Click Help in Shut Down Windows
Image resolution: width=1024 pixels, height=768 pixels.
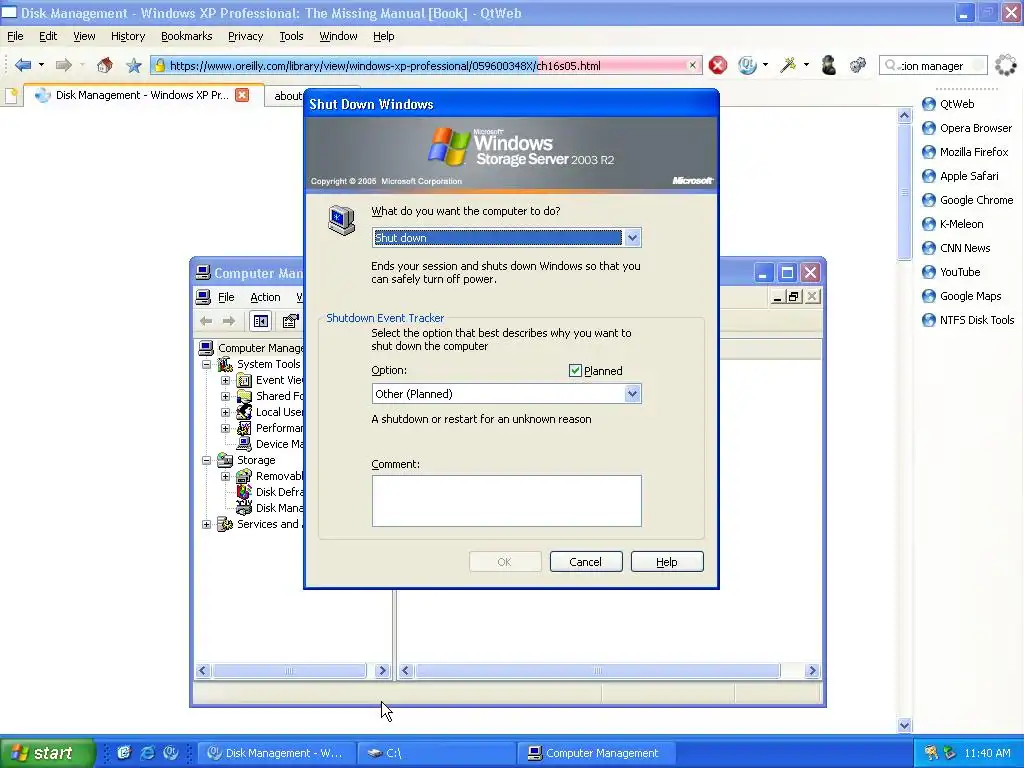(x=667, y=562)
